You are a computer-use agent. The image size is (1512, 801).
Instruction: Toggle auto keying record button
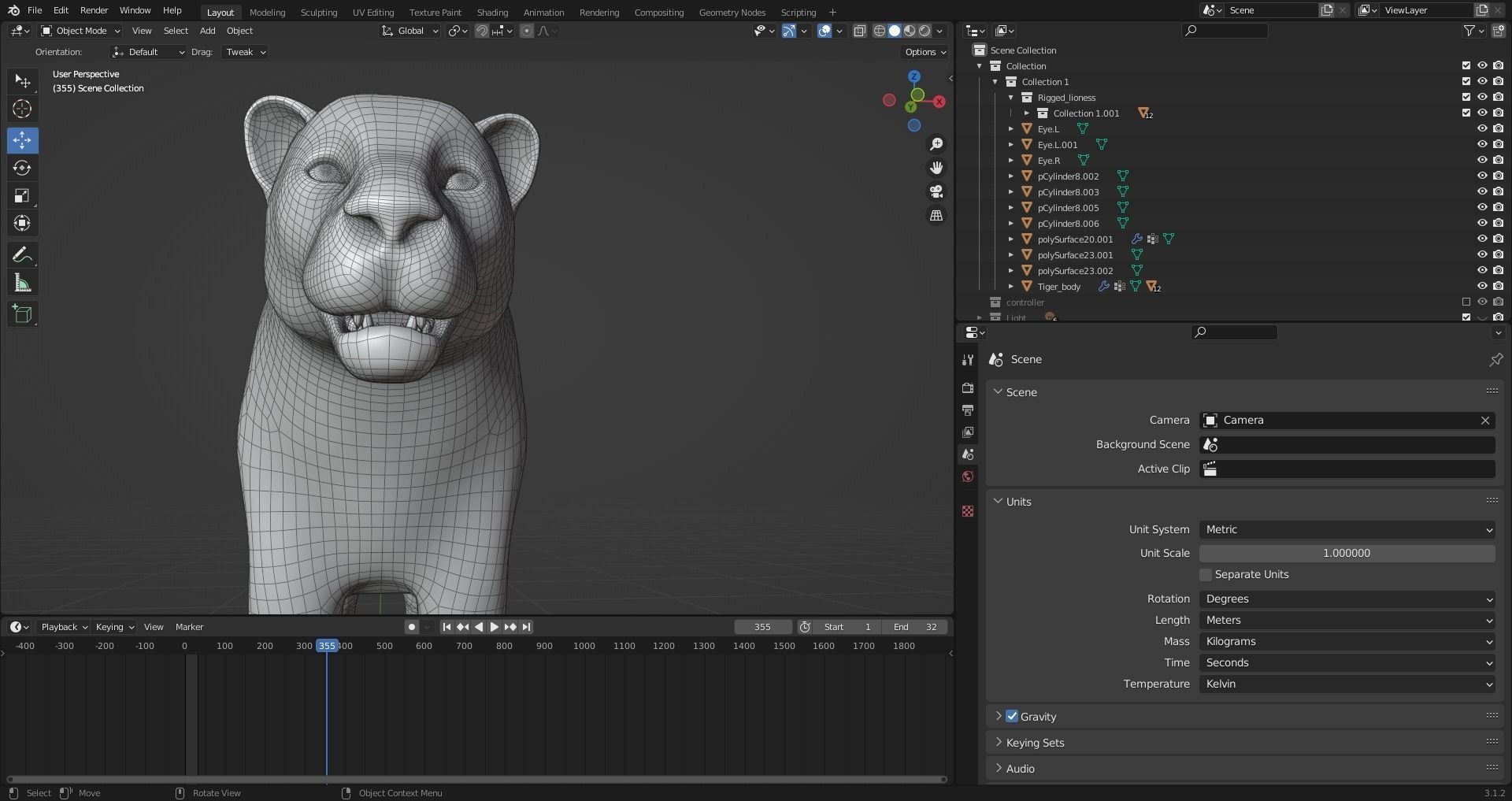tap(411, 627)
